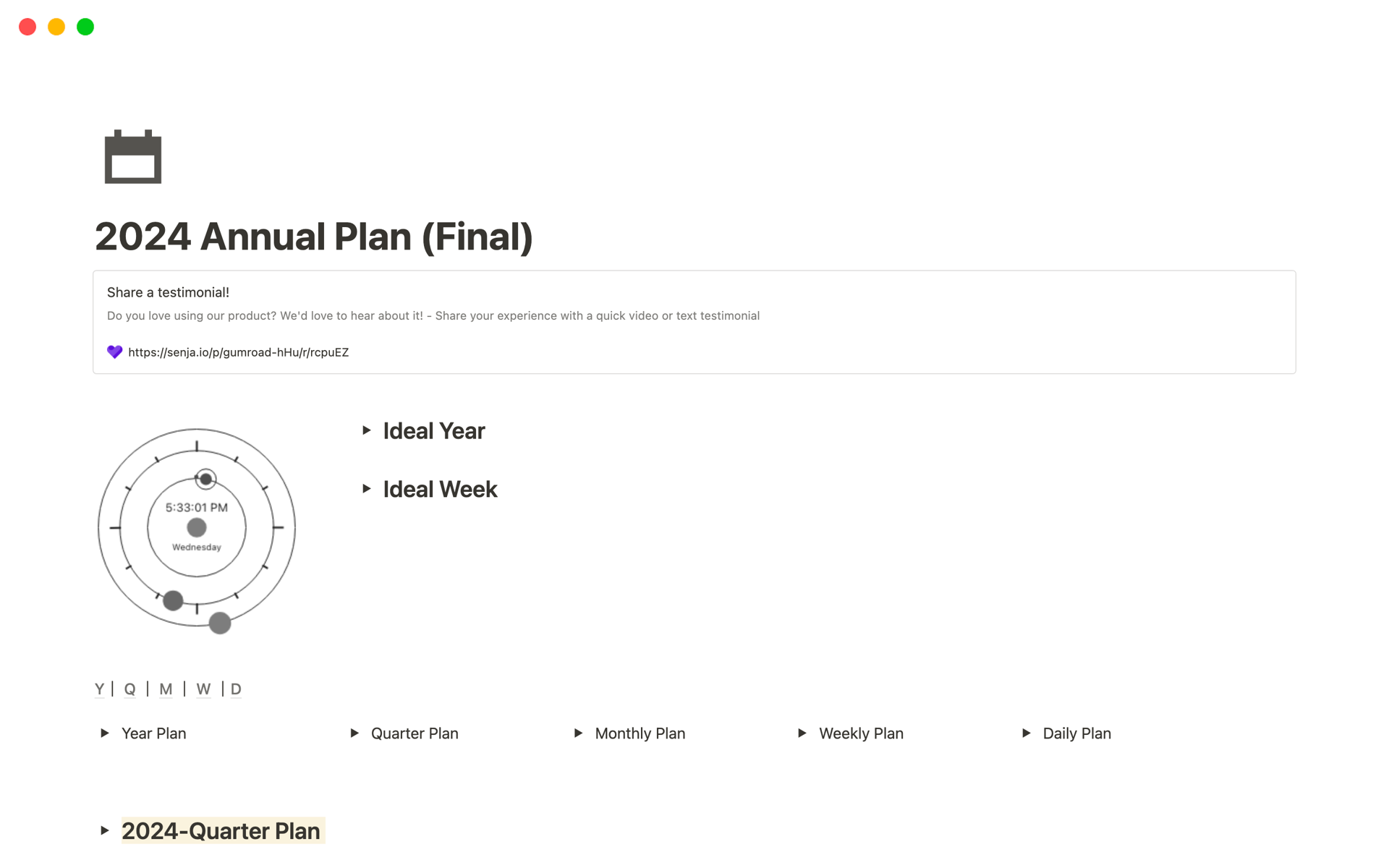Toggle the Monthly Plan disclosure triangle
1389x868 pixels.
[580, 733]
